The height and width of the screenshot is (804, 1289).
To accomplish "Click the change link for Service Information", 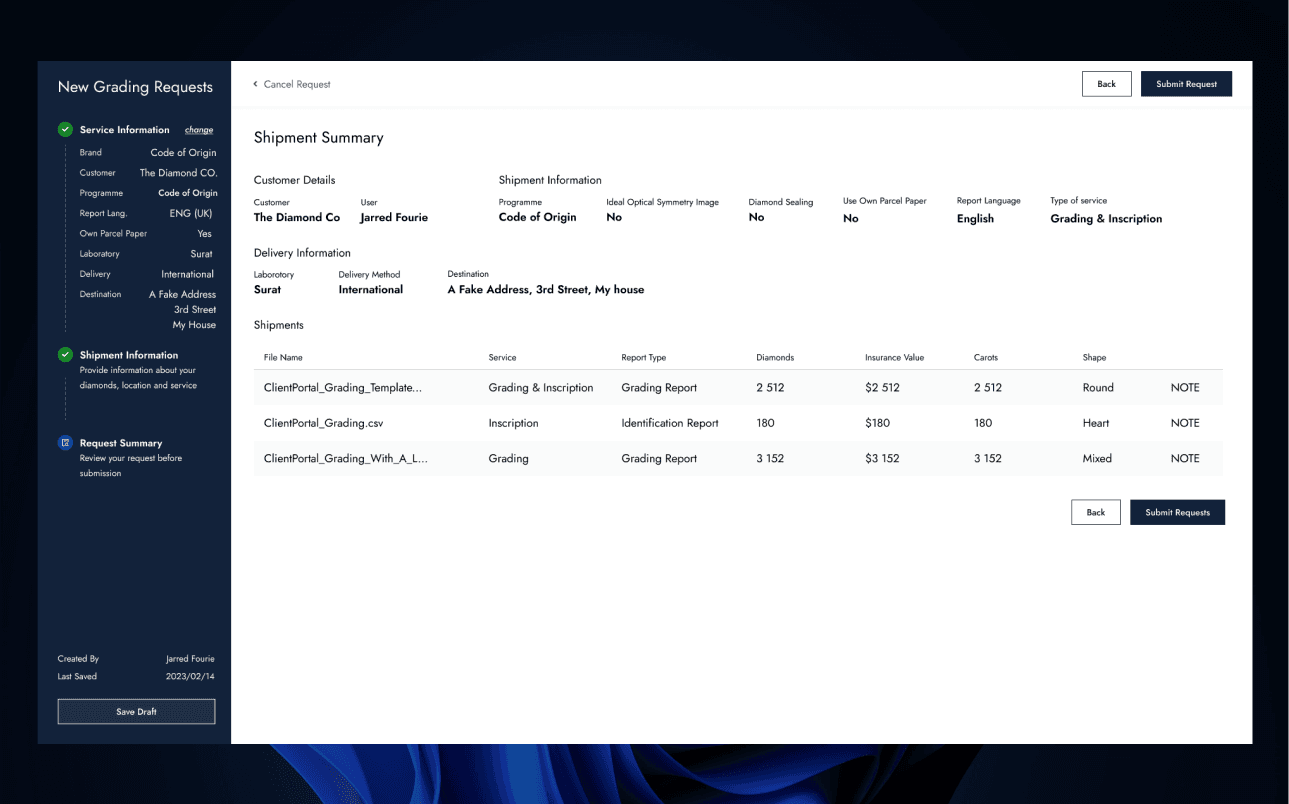I will 199,130.
